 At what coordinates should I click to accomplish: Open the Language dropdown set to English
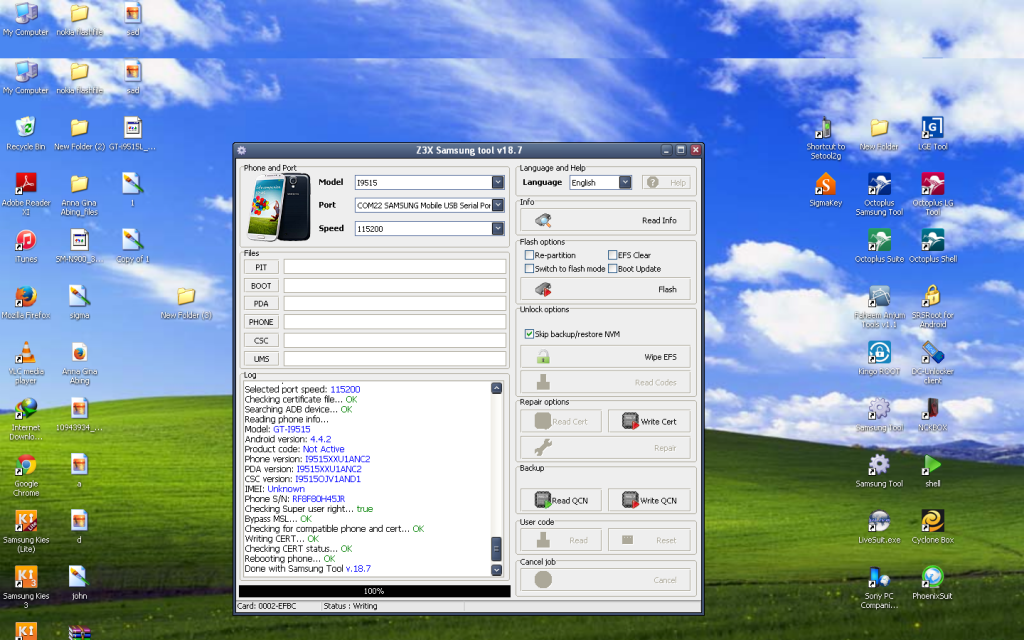(x=625, y=182)
